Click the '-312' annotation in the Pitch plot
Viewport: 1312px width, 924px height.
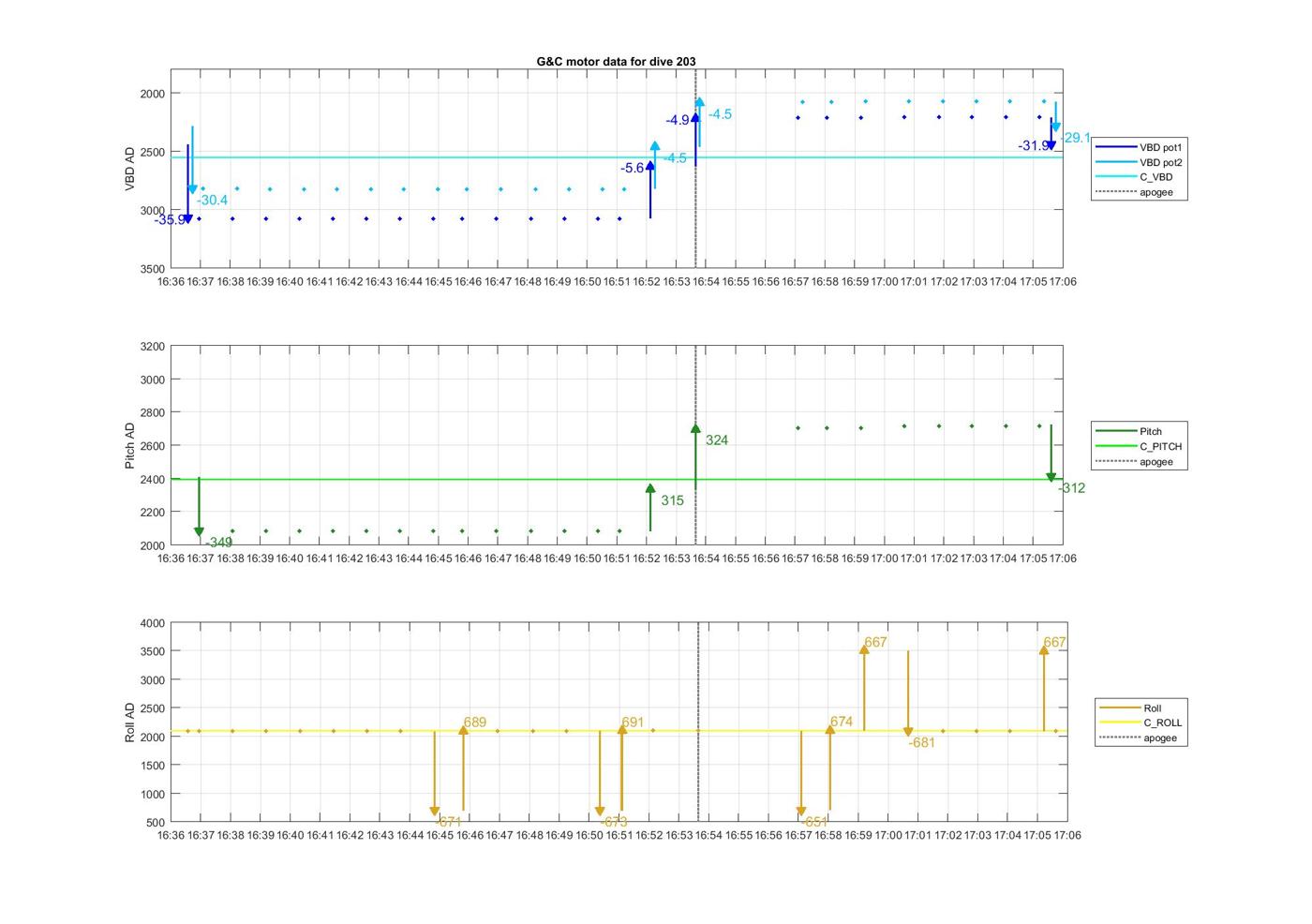(x=1071, y=488)
